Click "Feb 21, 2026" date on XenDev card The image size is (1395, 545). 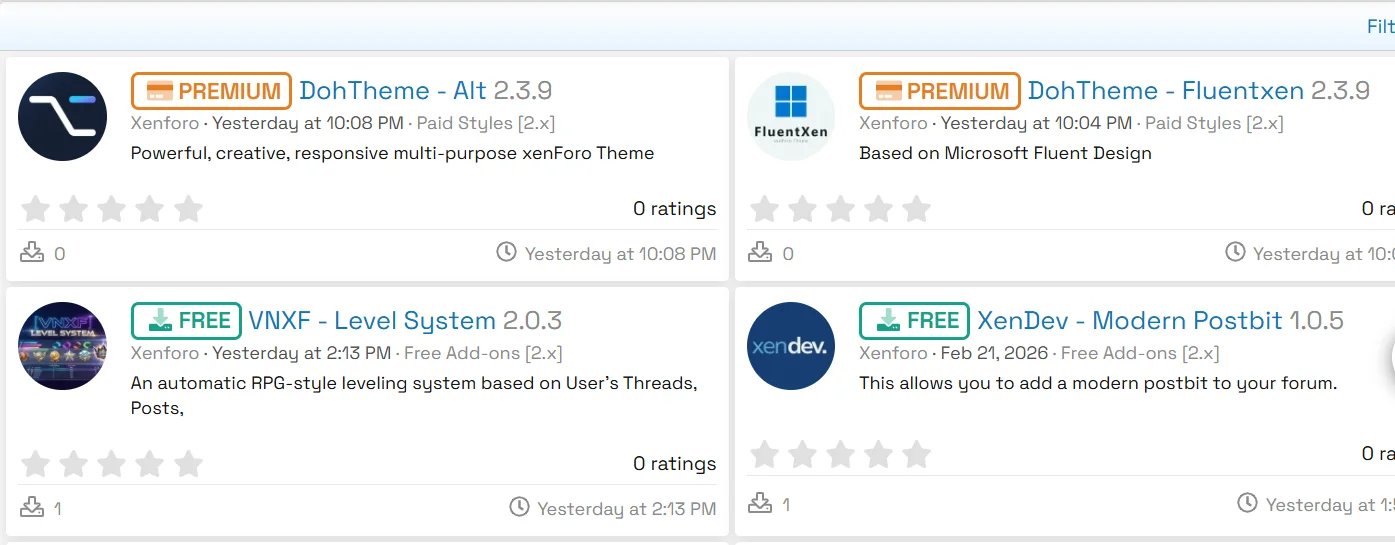click(x=995, y=353)
